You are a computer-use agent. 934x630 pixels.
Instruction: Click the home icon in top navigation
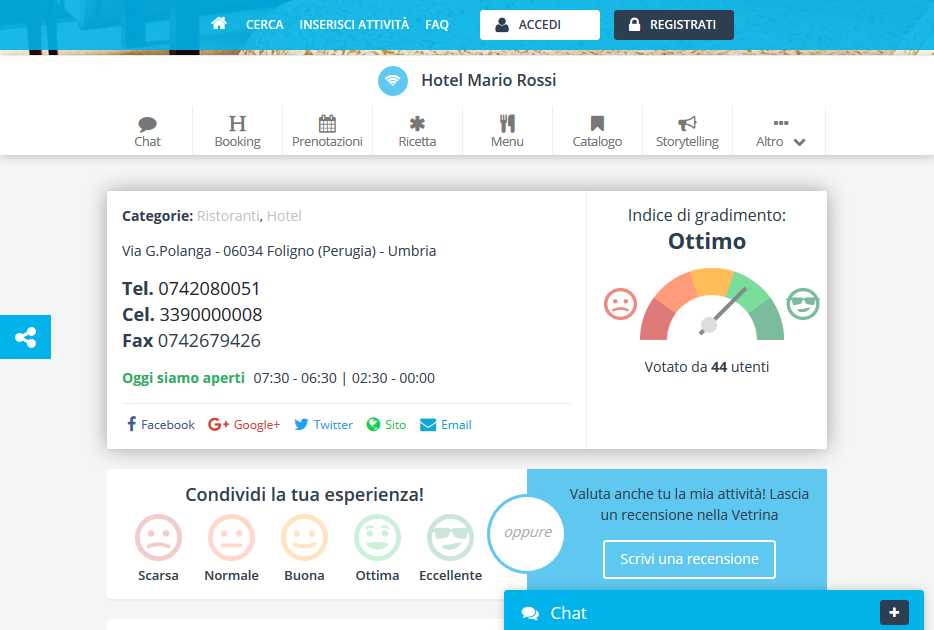219,24
